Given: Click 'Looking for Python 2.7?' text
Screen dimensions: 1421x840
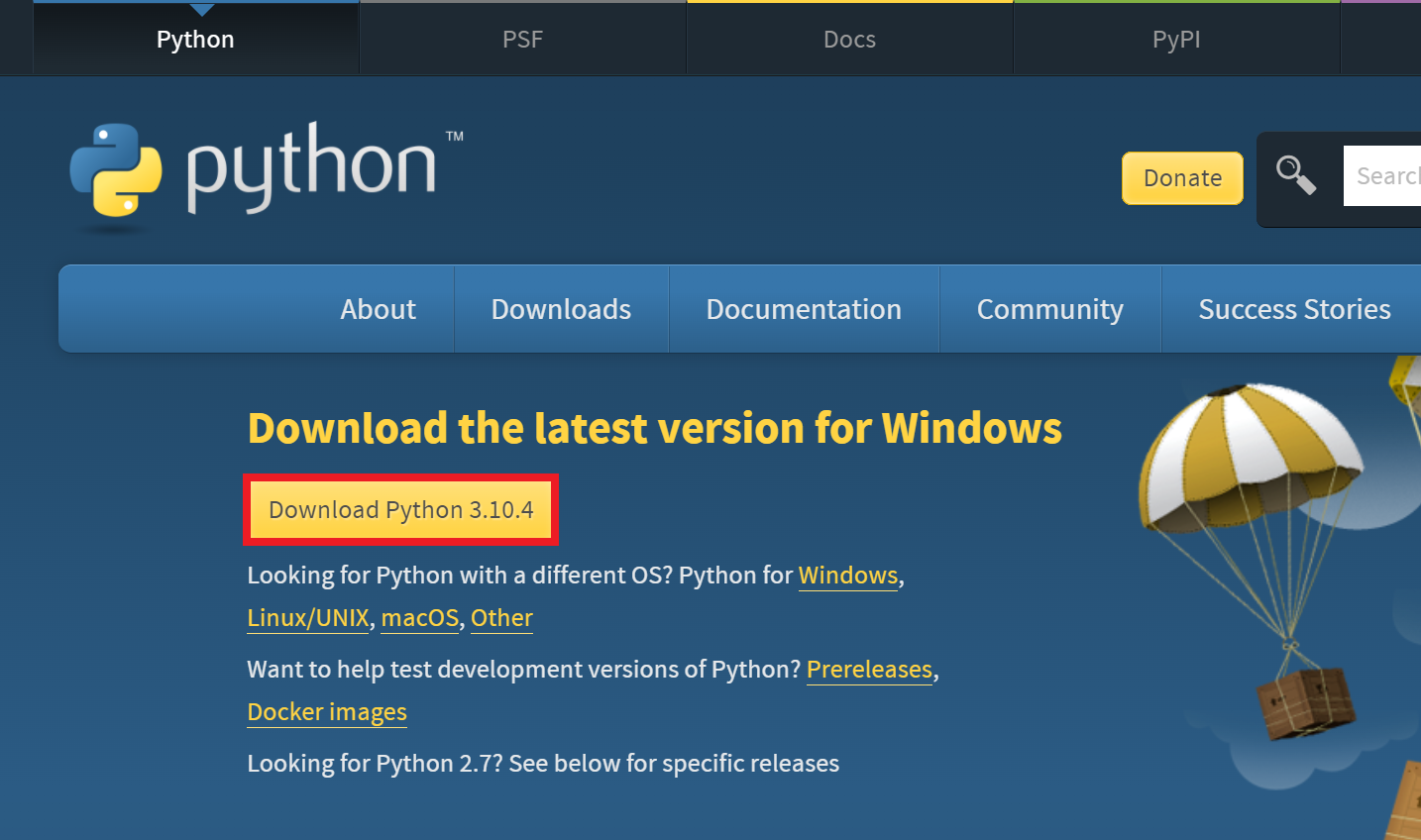Looking at the screenshot, I should pyautogui.click(x=376, y=764).
